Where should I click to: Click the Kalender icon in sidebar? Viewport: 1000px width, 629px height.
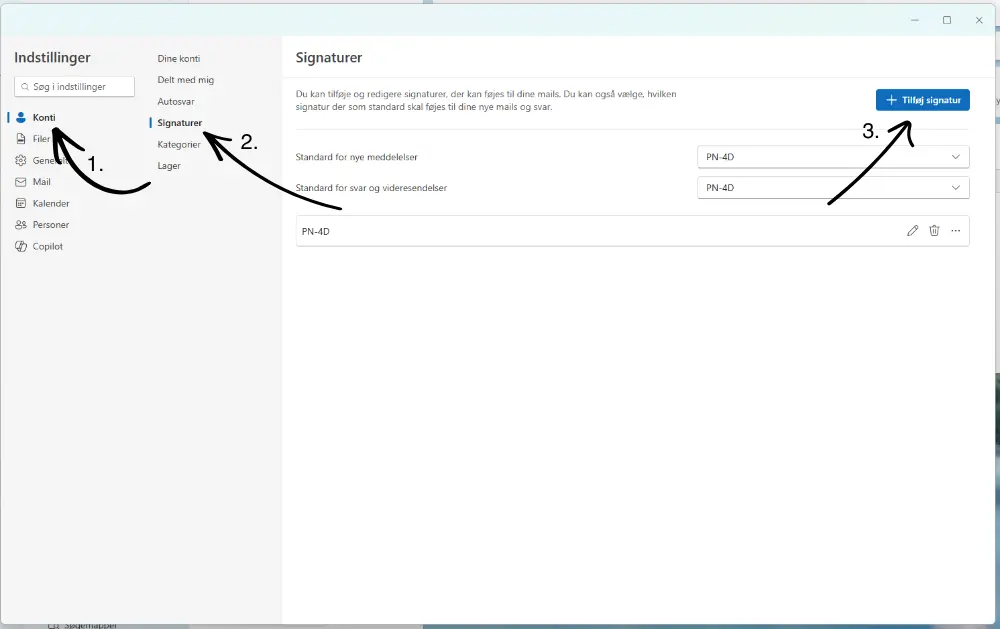(21, 204)
